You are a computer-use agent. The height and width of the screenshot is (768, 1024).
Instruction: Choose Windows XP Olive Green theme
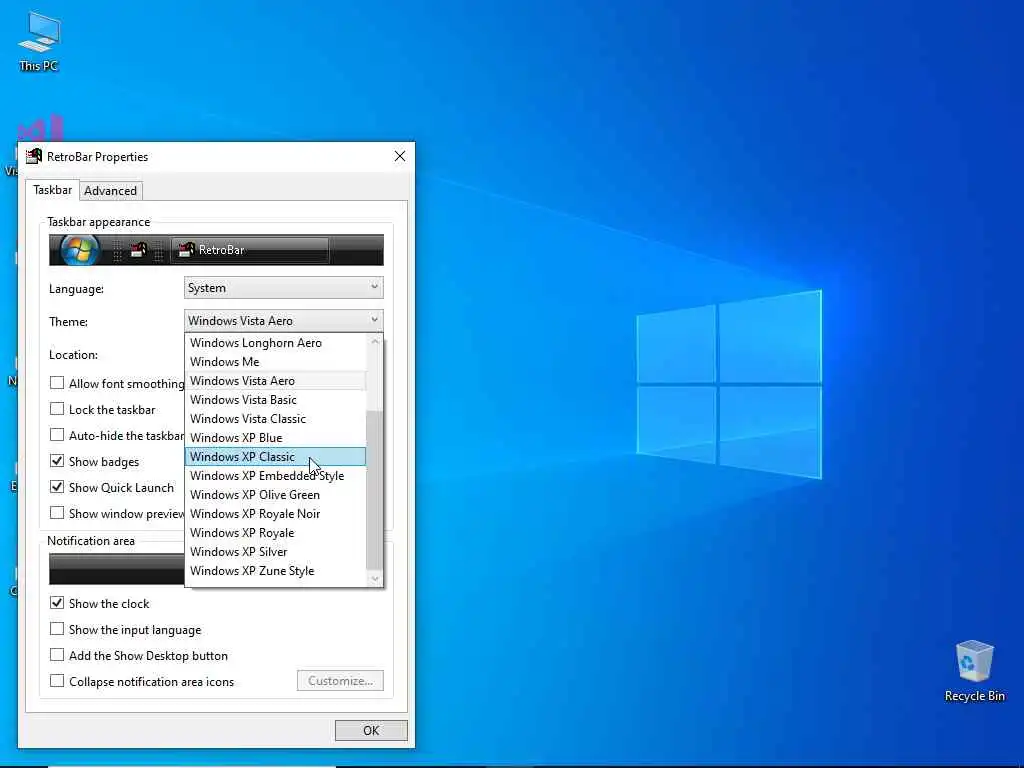tap(275, 494)
